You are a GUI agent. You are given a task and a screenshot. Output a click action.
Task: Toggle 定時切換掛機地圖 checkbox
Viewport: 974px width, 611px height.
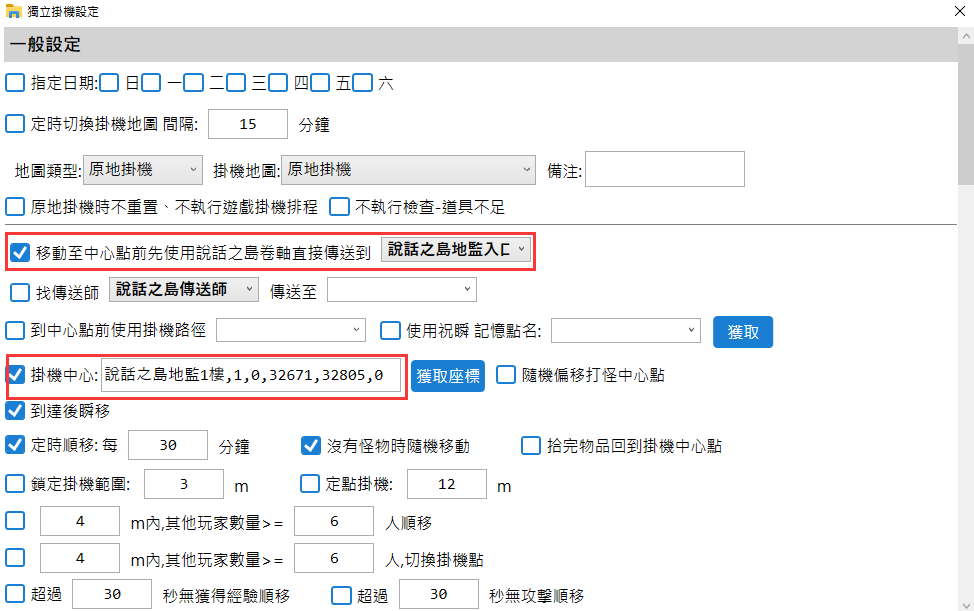[16, 124]
